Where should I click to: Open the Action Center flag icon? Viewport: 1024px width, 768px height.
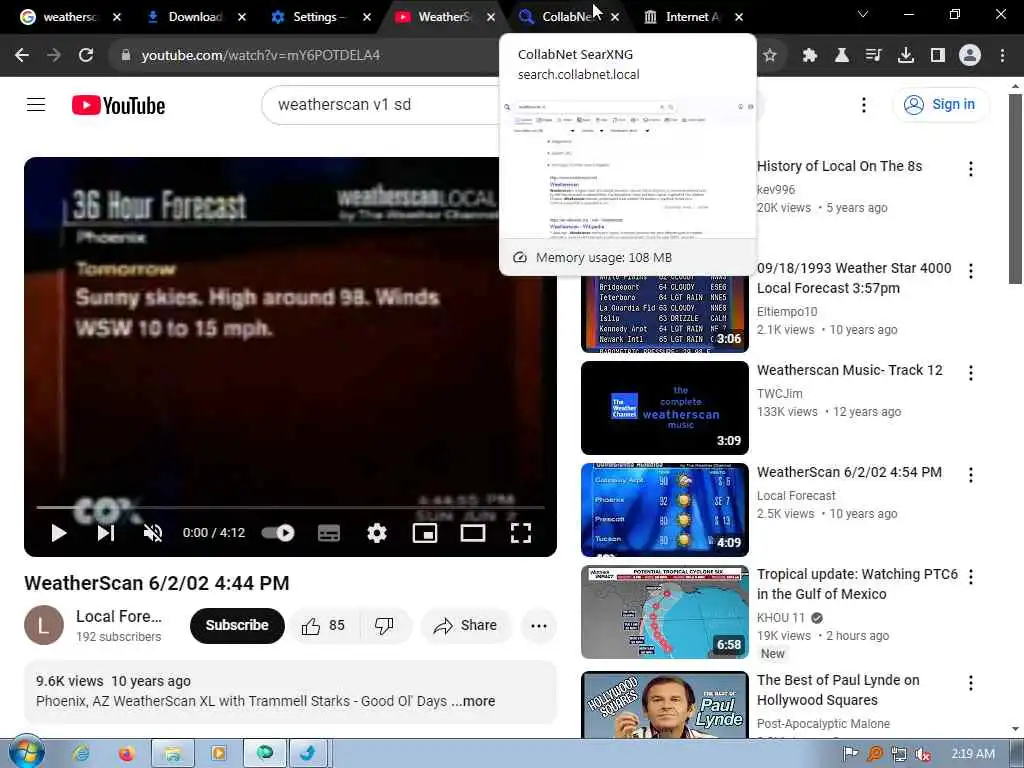(x=850, y=754)
